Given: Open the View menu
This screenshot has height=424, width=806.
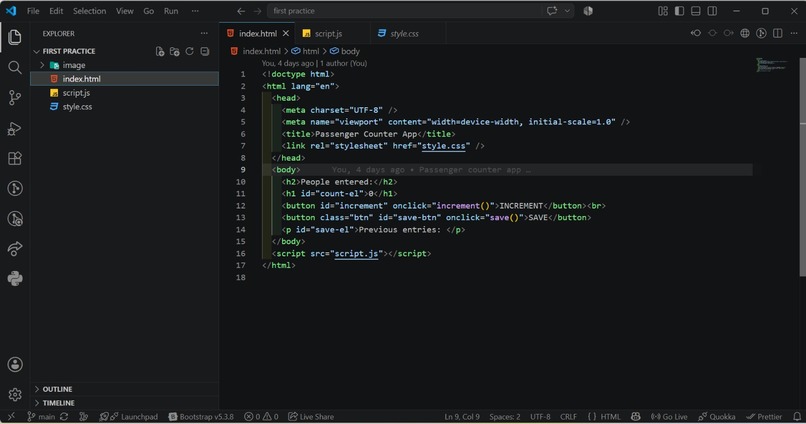Looking at the screenshot, I should click(x=124, y=11).
